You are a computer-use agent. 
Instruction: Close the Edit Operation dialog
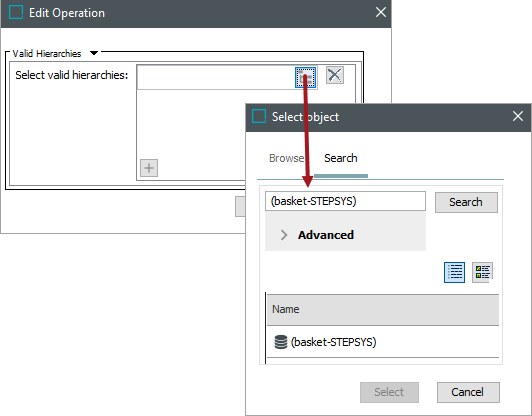point(381,12)
